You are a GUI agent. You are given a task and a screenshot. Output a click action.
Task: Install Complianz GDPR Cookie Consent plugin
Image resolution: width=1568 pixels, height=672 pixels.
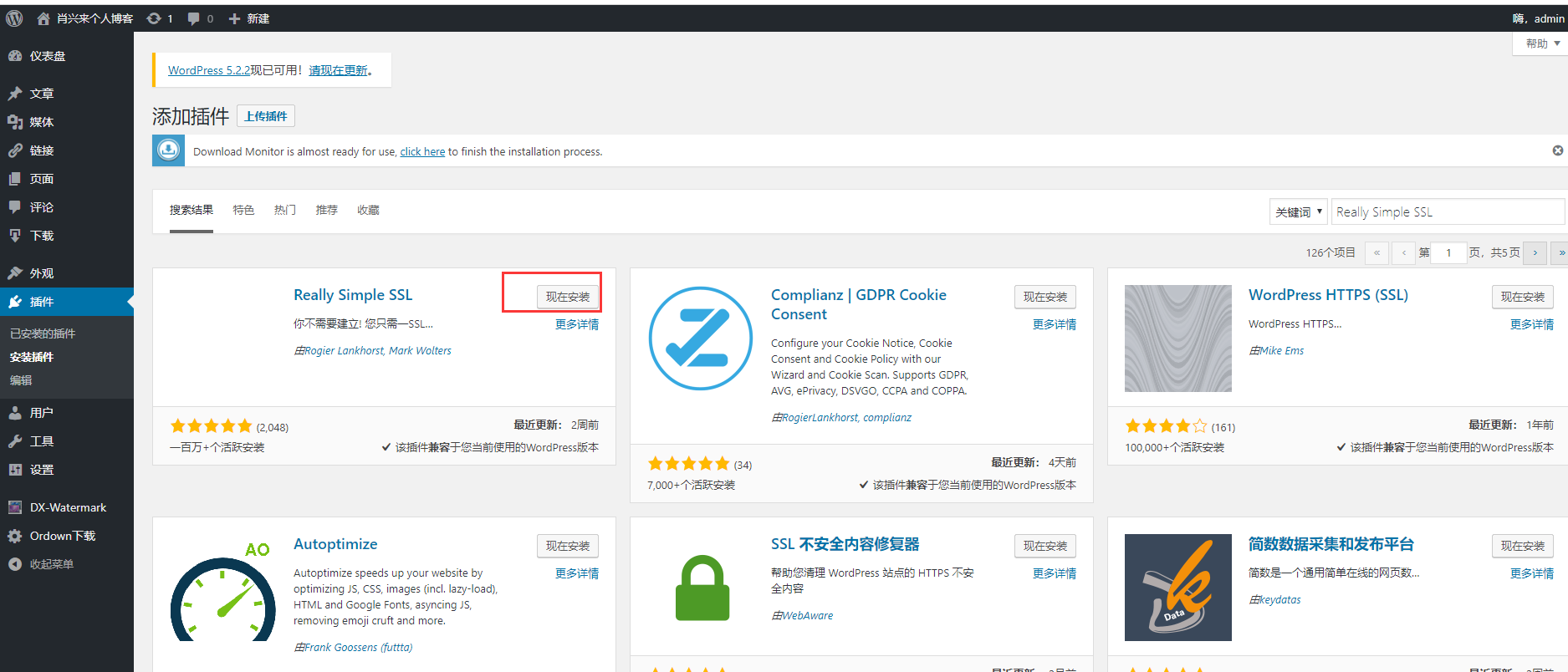pos(1045,297)
